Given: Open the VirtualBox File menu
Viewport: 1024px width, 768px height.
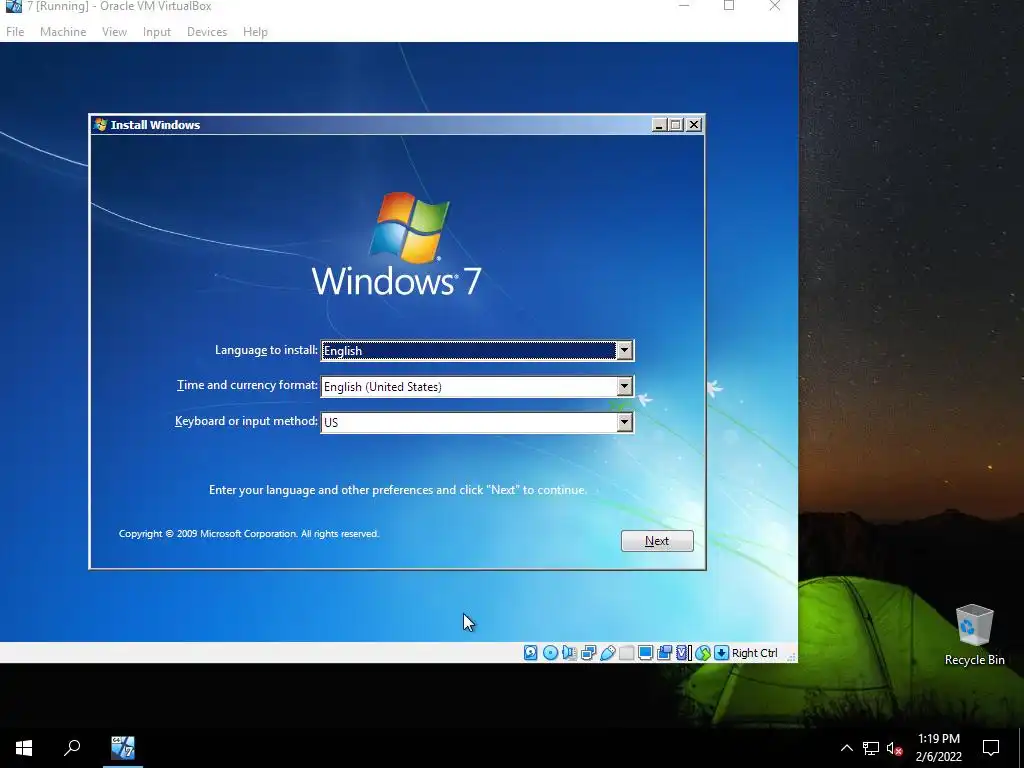Looking at the screenshot, I should tap(15, 31).
